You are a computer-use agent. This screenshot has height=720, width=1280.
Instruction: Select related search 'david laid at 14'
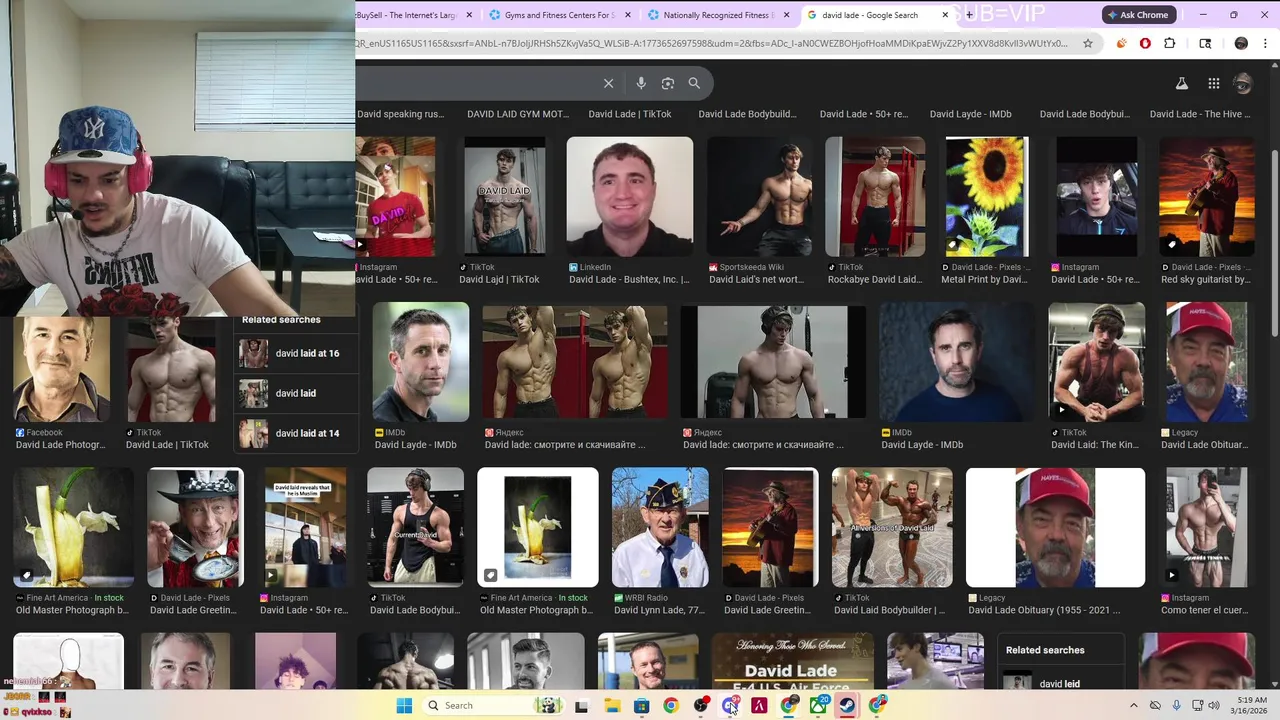pos(295,433)
